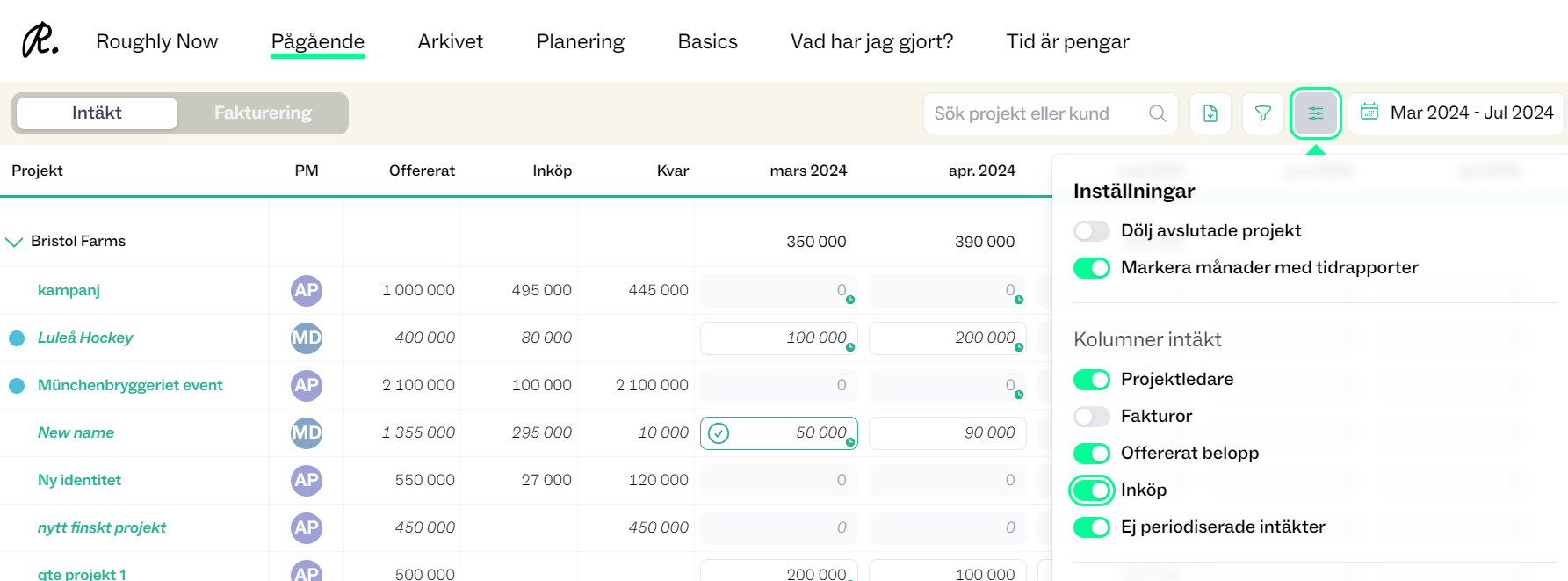This screenshot has width=1568, height=581.
Task: Click the search magnifier icon
Action: coord(1158,113)
